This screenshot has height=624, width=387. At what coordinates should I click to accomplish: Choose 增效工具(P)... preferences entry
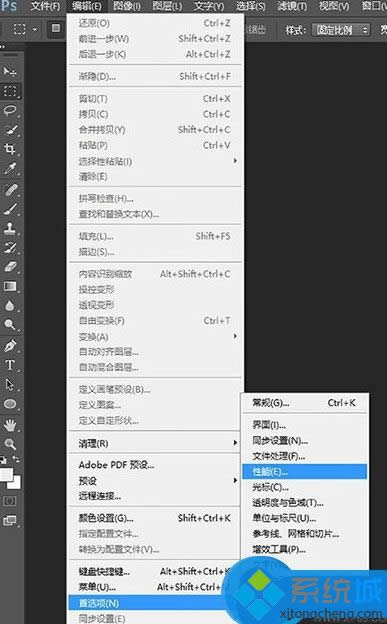(304, 550)
